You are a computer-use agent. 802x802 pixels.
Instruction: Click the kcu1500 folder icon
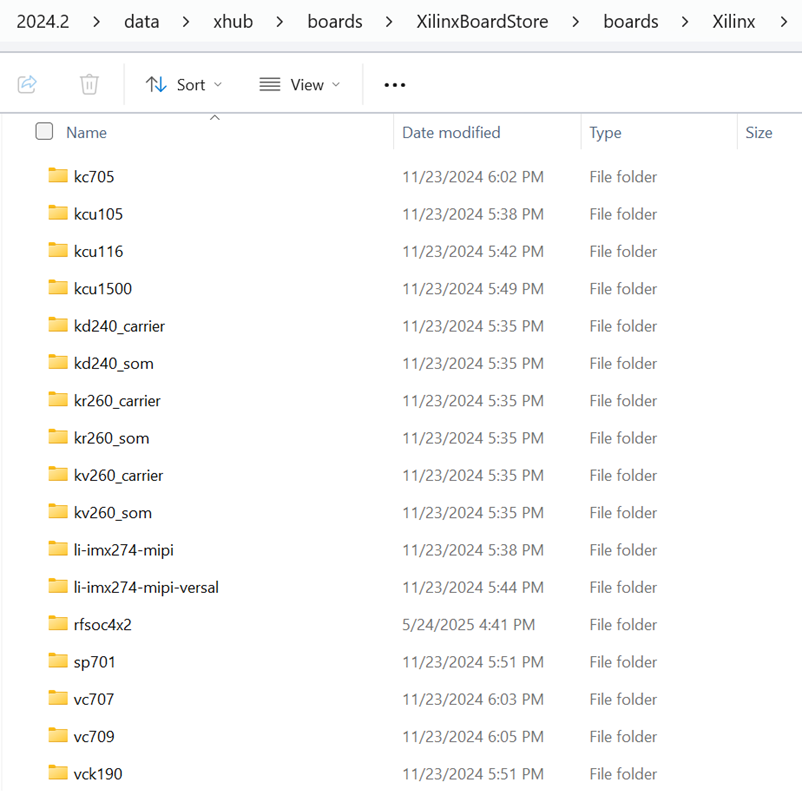[x=58, y=287]
